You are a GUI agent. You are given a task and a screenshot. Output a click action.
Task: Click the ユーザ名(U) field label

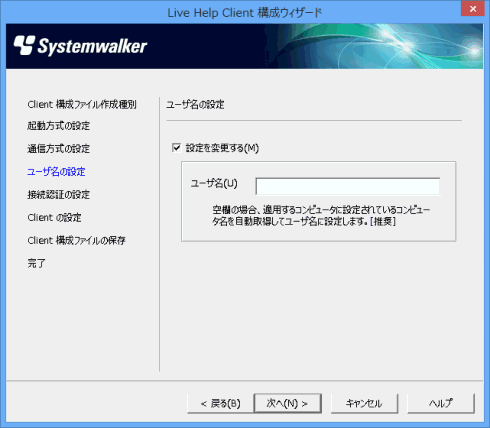click(214, 183)
